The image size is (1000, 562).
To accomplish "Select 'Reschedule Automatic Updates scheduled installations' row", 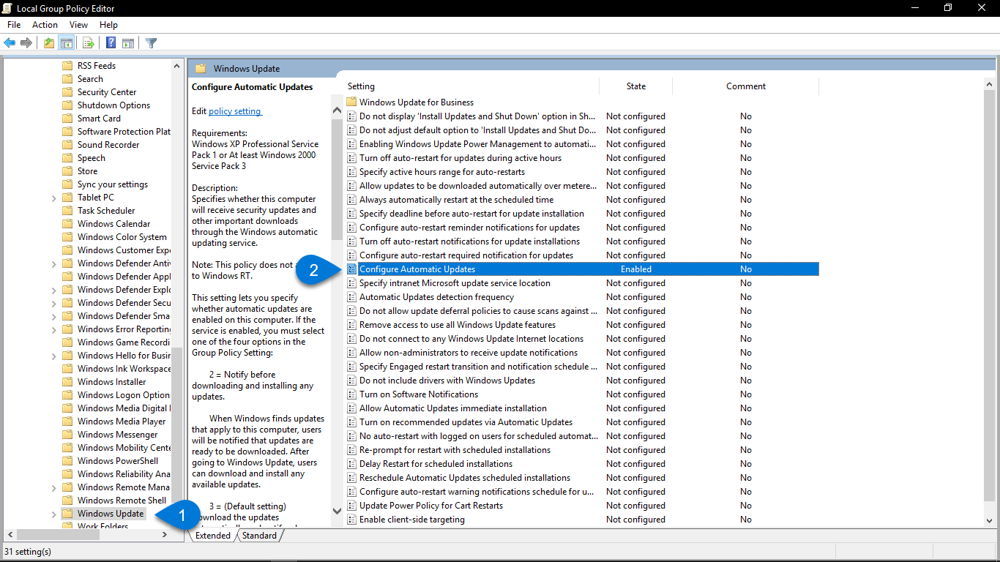I will (x=582, y=478).
